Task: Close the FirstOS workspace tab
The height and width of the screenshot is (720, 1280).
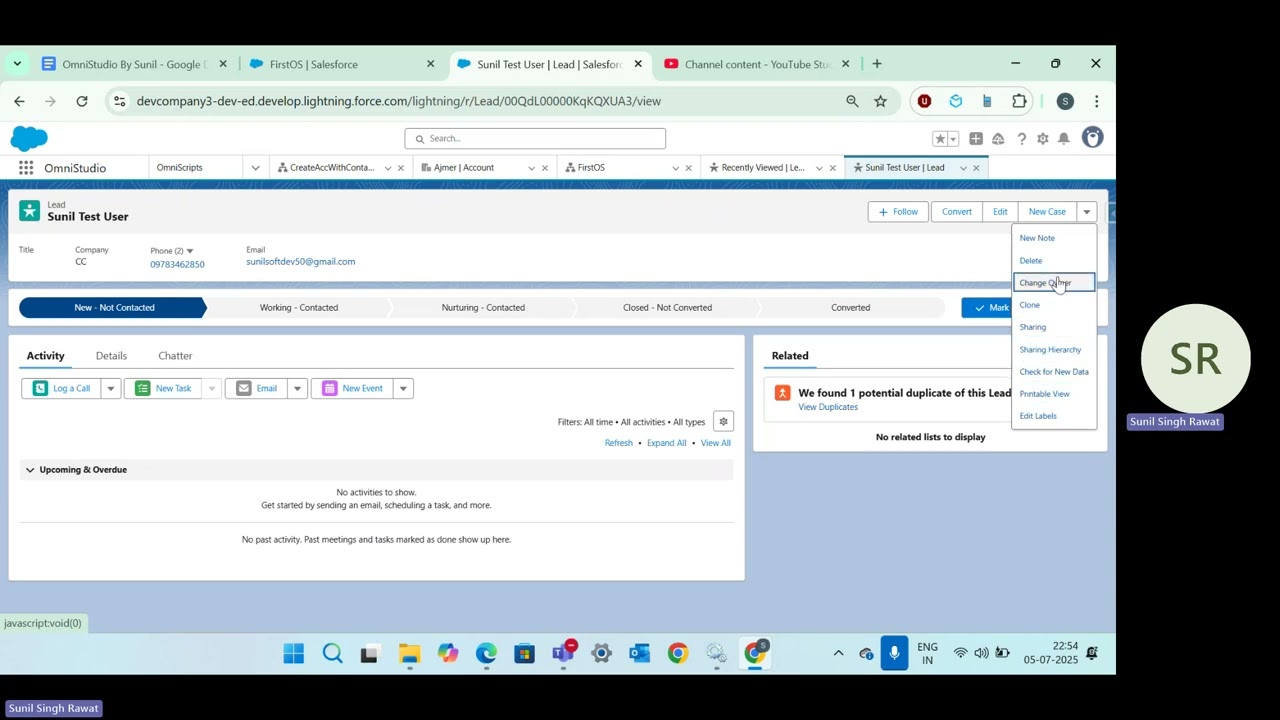Action: [688, 168]
